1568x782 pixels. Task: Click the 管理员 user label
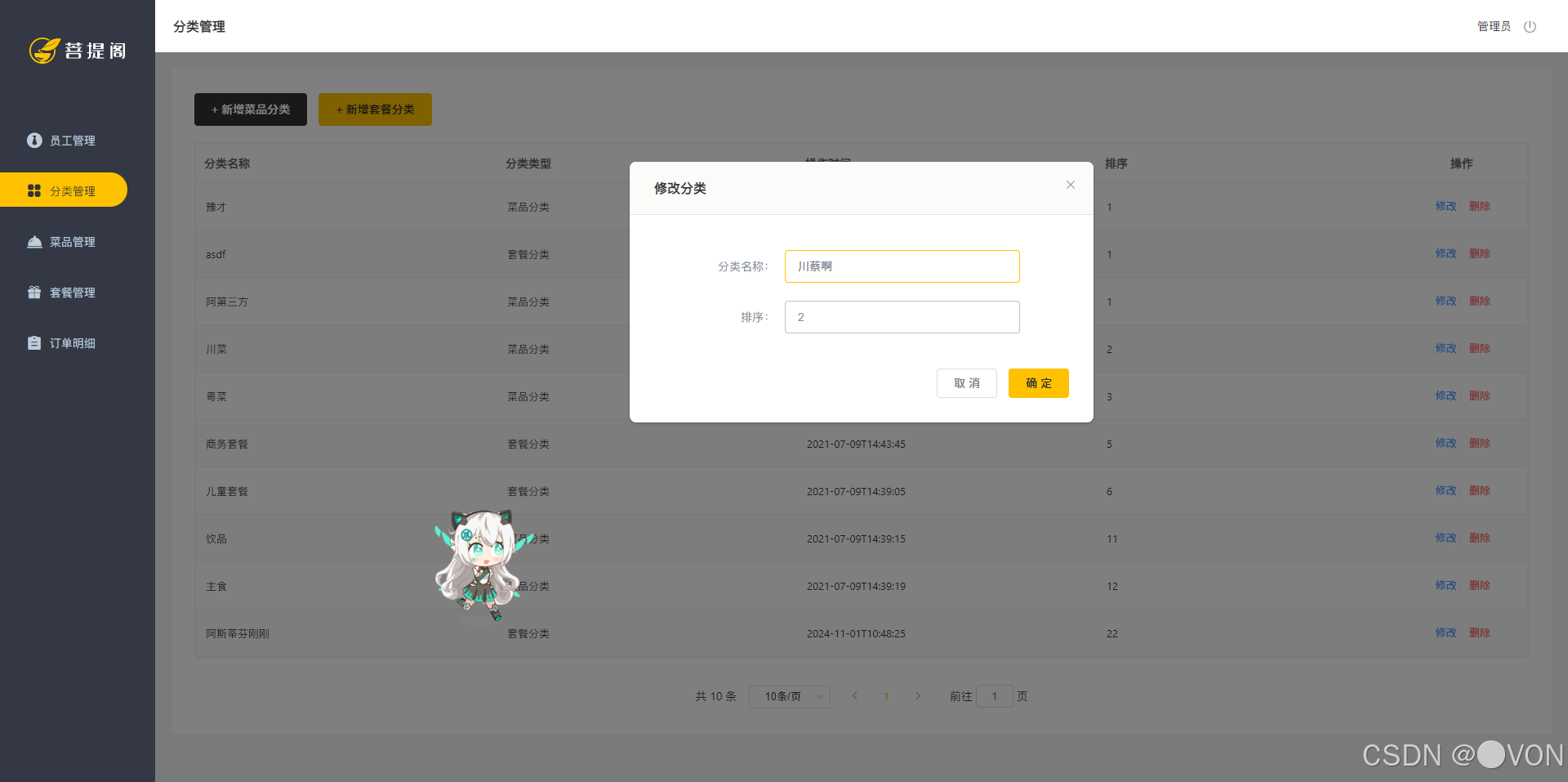1494,26
